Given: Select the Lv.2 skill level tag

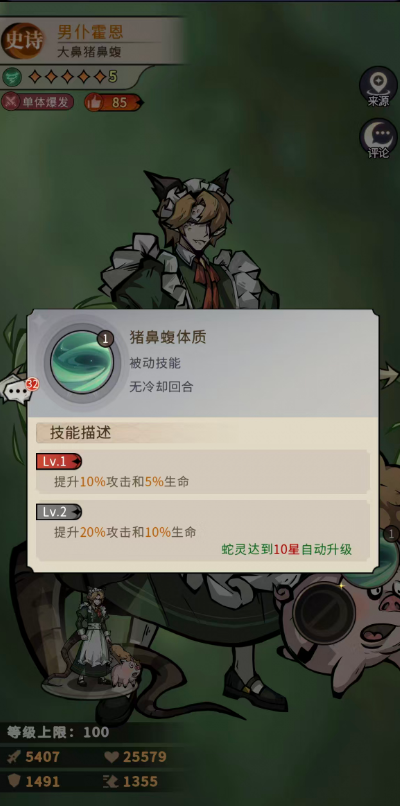Looking at the screenshot, I should coord(59,511).
